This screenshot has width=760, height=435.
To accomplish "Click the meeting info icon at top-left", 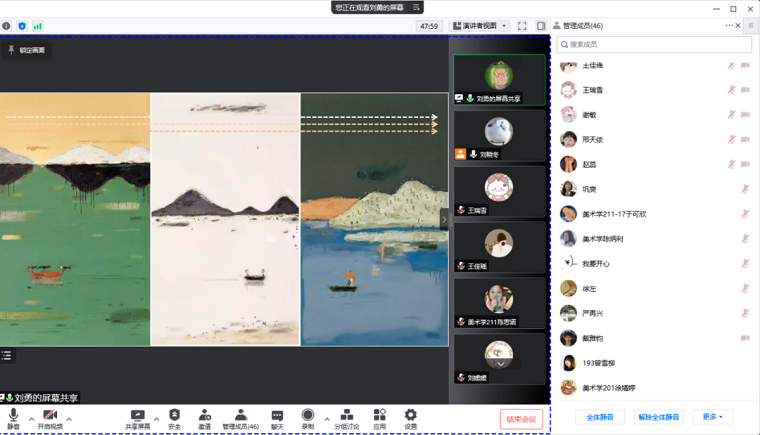I will [6, 26].
